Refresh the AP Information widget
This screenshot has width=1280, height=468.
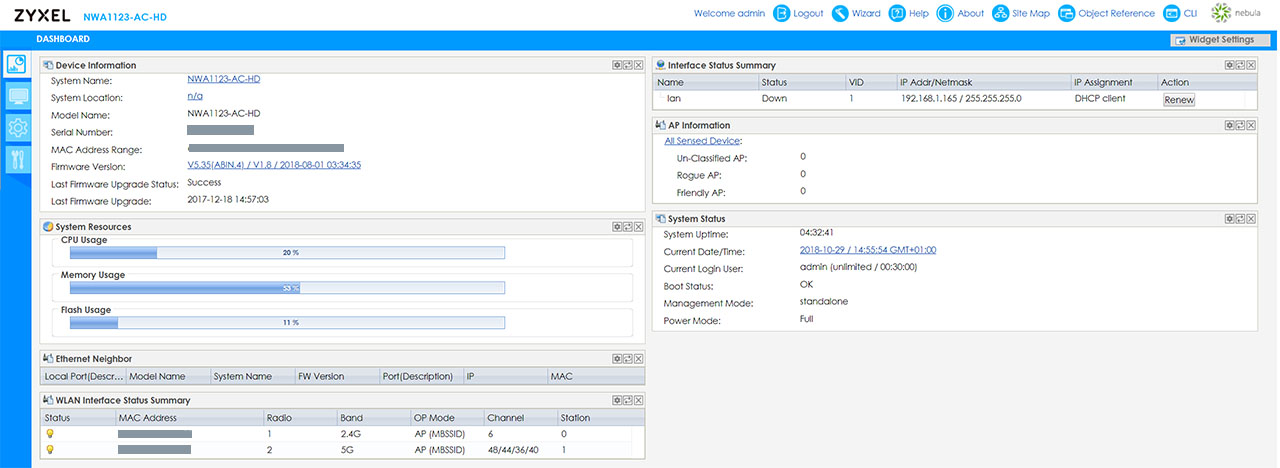pos(1240,125)
